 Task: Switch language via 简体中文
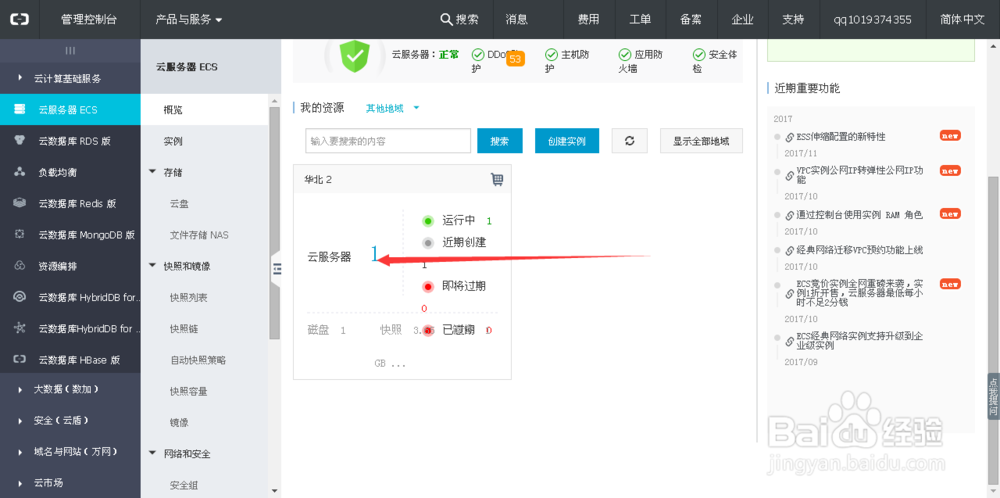tap(962, 19)
